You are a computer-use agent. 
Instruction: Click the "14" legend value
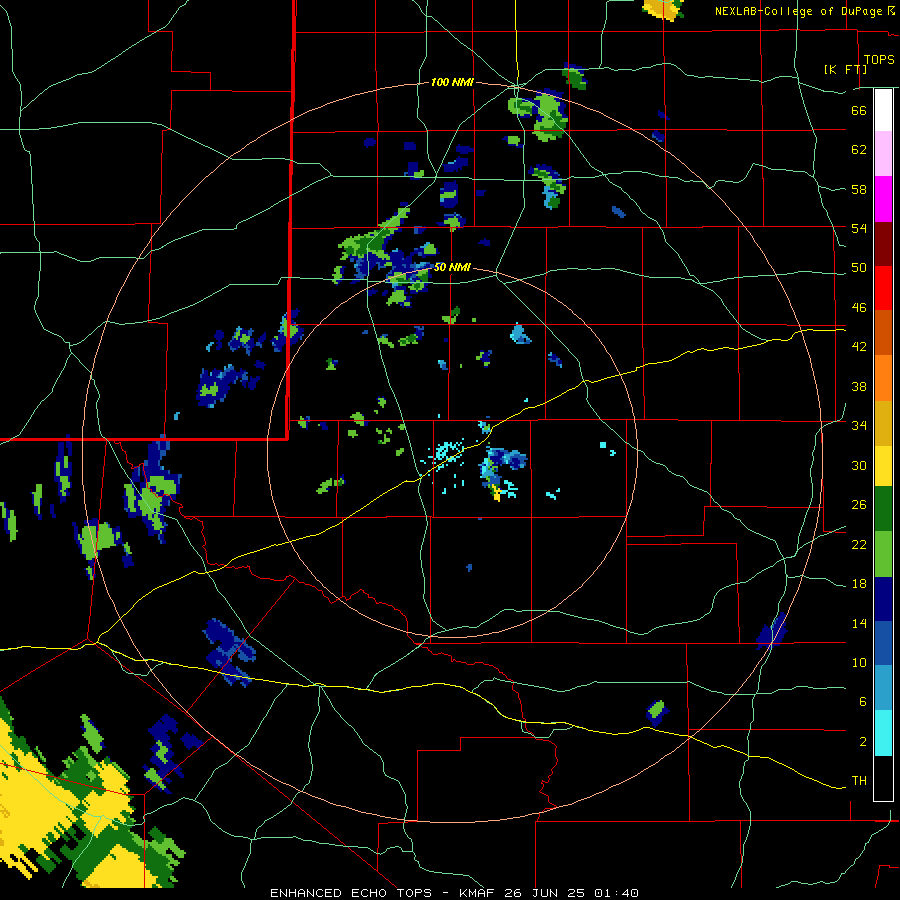tap(859, 623)
